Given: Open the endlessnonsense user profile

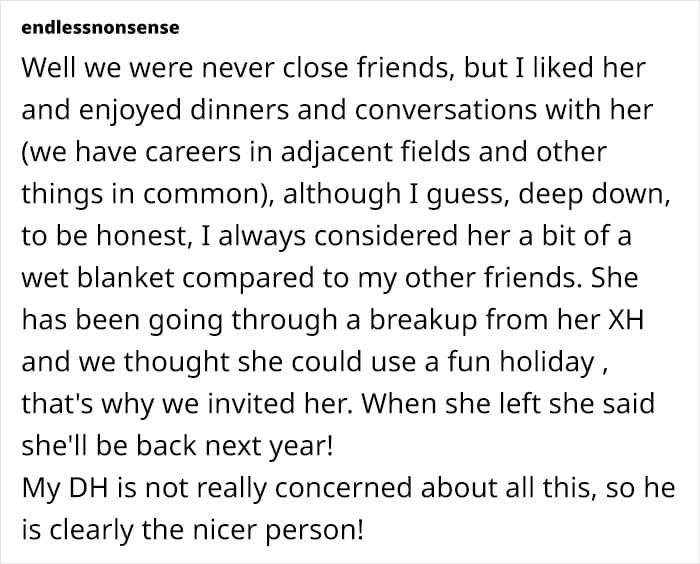Looking at the screenshot, I should [x=100, y=27].
